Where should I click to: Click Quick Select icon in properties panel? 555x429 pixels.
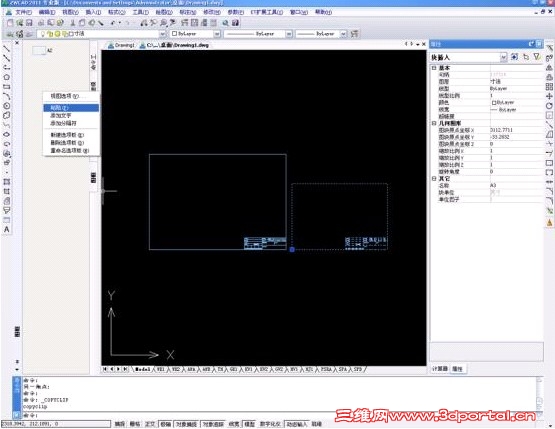click(x=514, y=57)
